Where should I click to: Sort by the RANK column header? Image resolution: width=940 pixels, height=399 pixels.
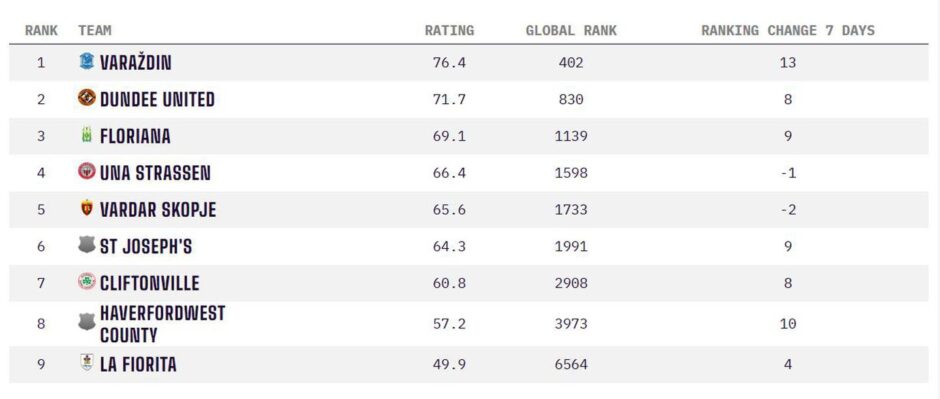(x=41, y=31)
